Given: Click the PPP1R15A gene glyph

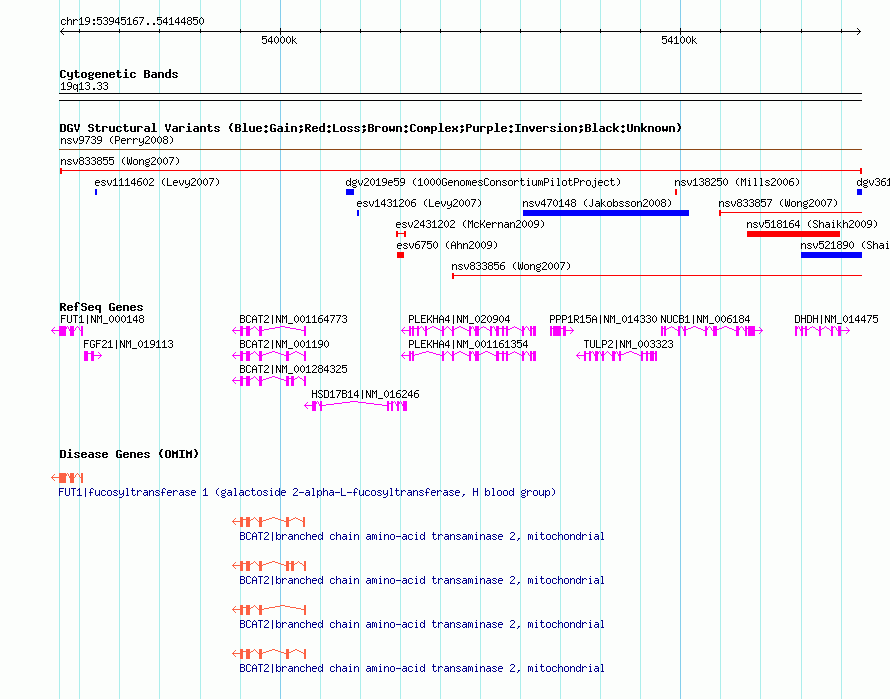Looking at the screenshot, I should coord(561,330).
